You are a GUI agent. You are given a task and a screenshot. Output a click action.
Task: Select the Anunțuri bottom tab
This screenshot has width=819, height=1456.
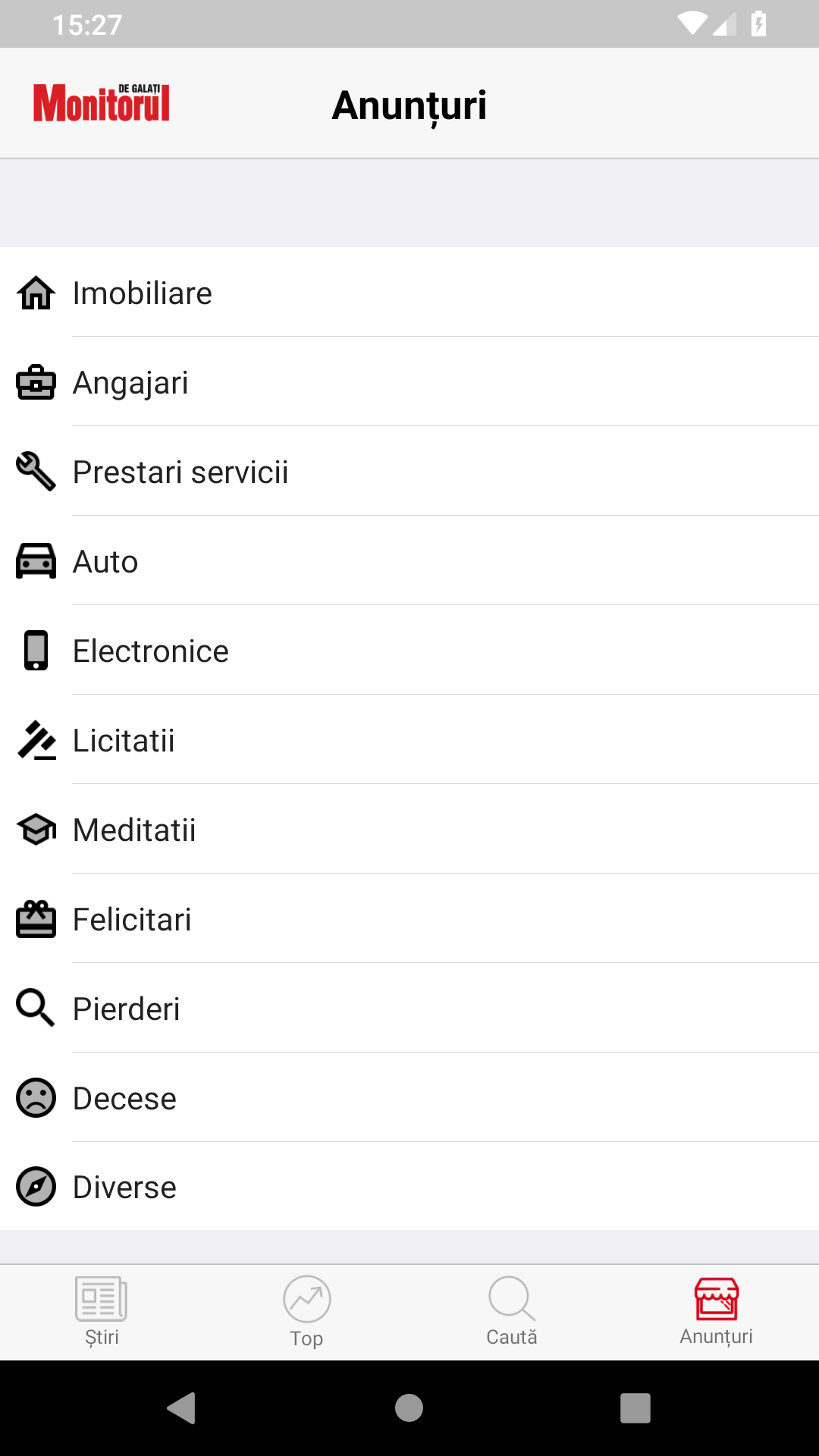click(x=717, y=1311)
